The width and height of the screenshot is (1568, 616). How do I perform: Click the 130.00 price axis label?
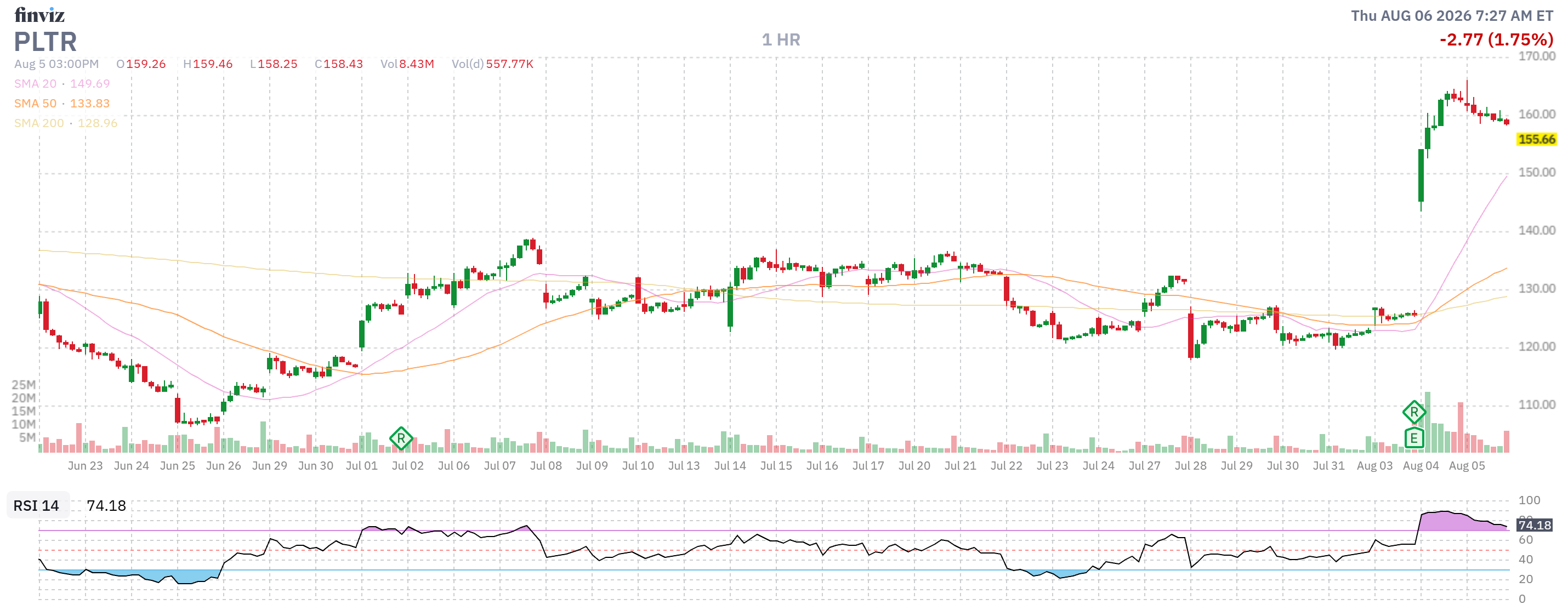tap(1536, 288)
